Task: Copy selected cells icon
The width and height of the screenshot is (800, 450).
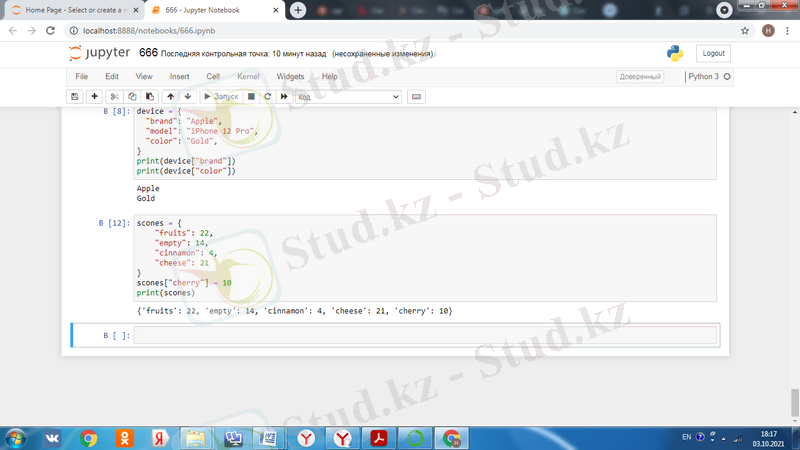Action: pos(132,96)
